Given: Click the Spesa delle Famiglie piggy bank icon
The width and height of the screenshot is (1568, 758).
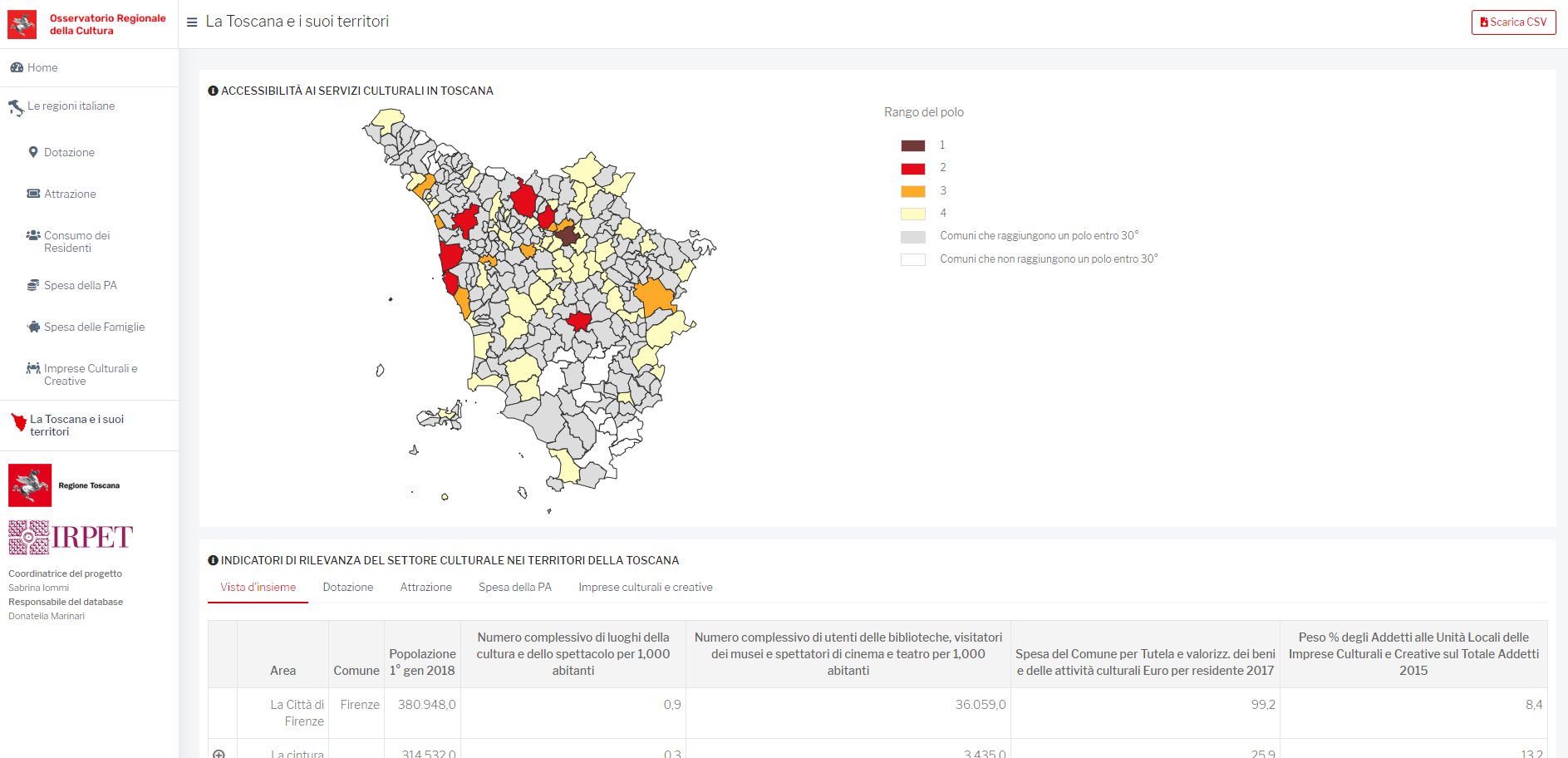Looking at the screenshot, I should point(33,327).
